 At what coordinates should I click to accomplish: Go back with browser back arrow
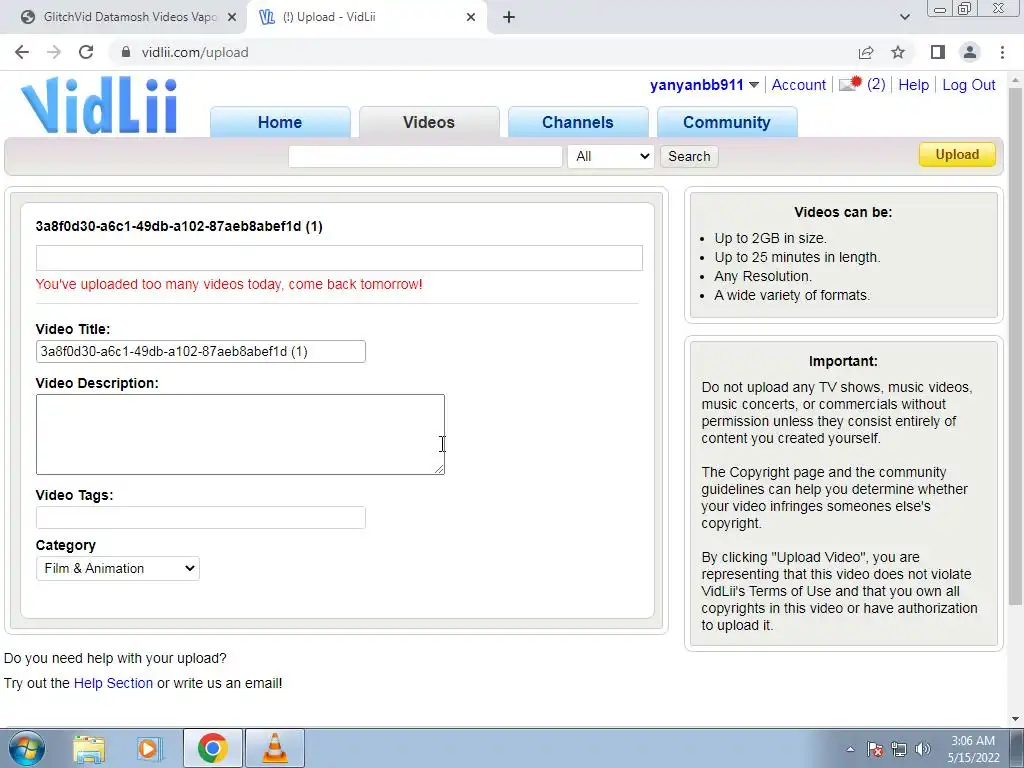[22, 52]
